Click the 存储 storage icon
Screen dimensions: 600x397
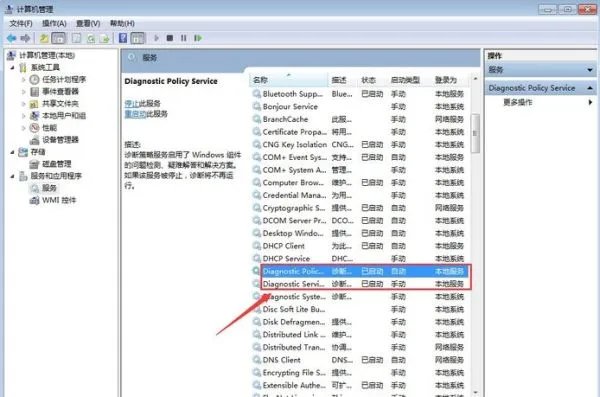pyautogui.click(x=23, y=152)
